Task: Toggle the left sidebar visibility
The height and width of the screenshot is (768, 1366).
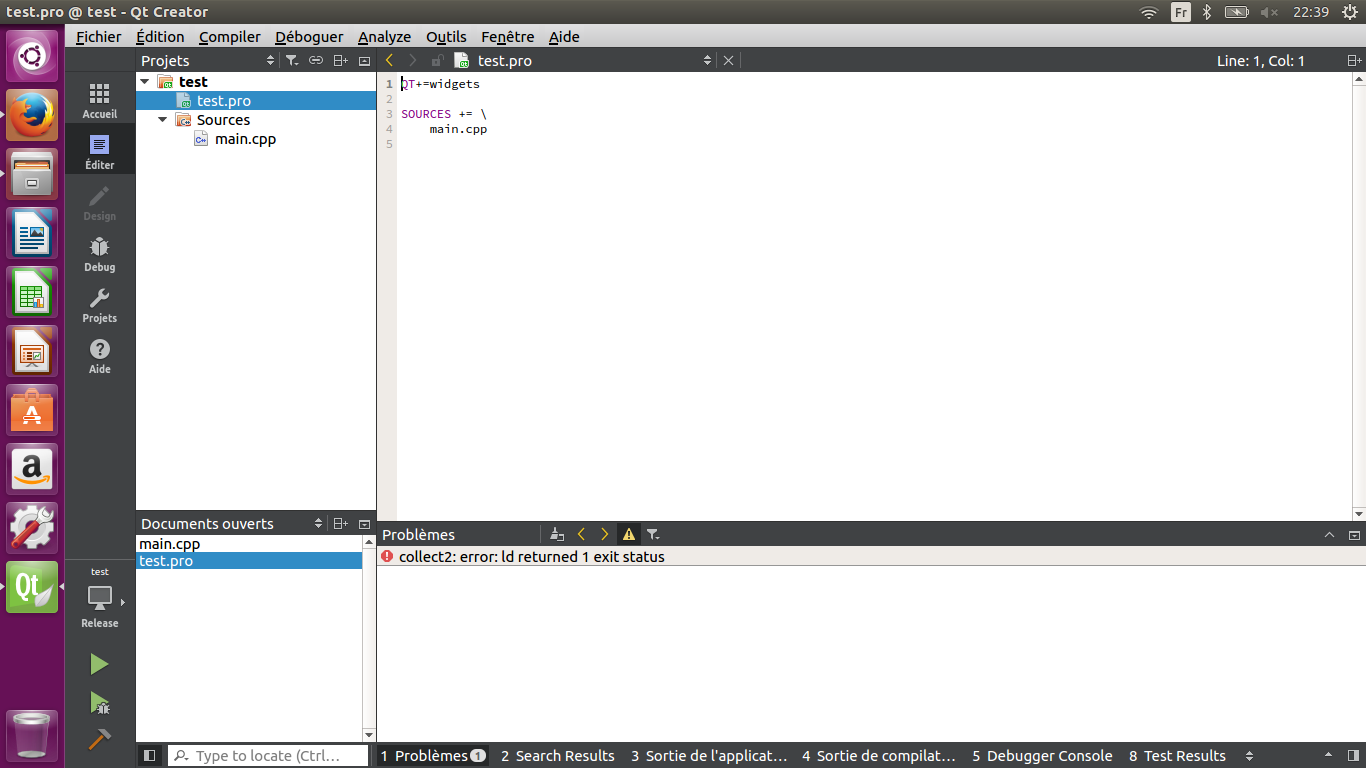Action: [150, 756]
